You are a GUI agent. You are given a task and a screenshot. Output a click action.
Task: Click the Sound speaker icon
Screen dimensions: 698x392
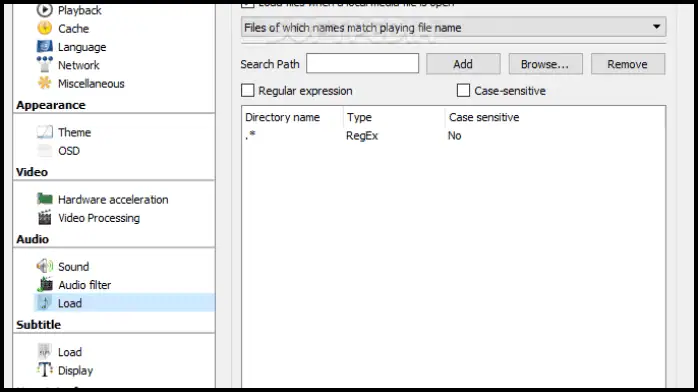pyautogui.click(x=45, y=266)
